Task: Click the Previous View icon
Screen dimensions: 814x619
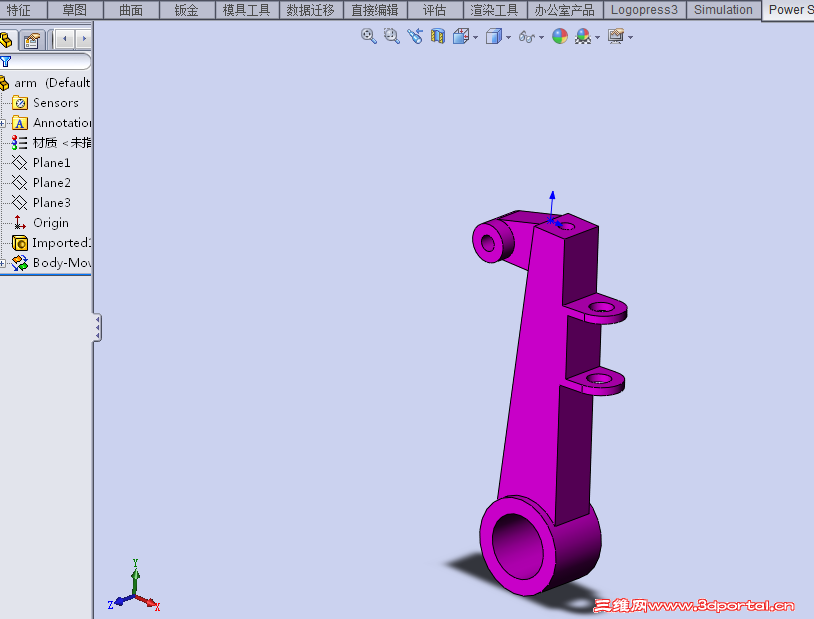Action: tap(415, 36)
